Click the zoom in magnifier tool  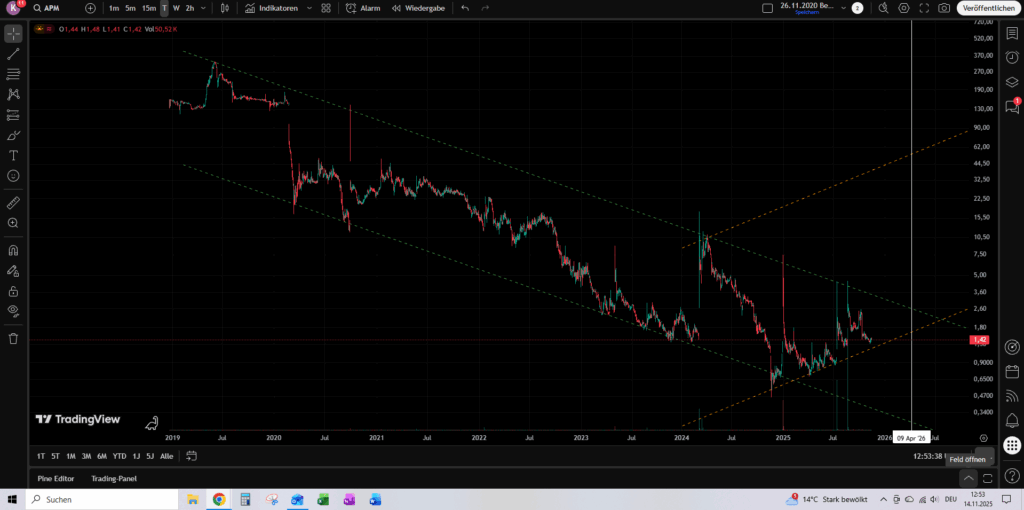(x=14, y=223)
